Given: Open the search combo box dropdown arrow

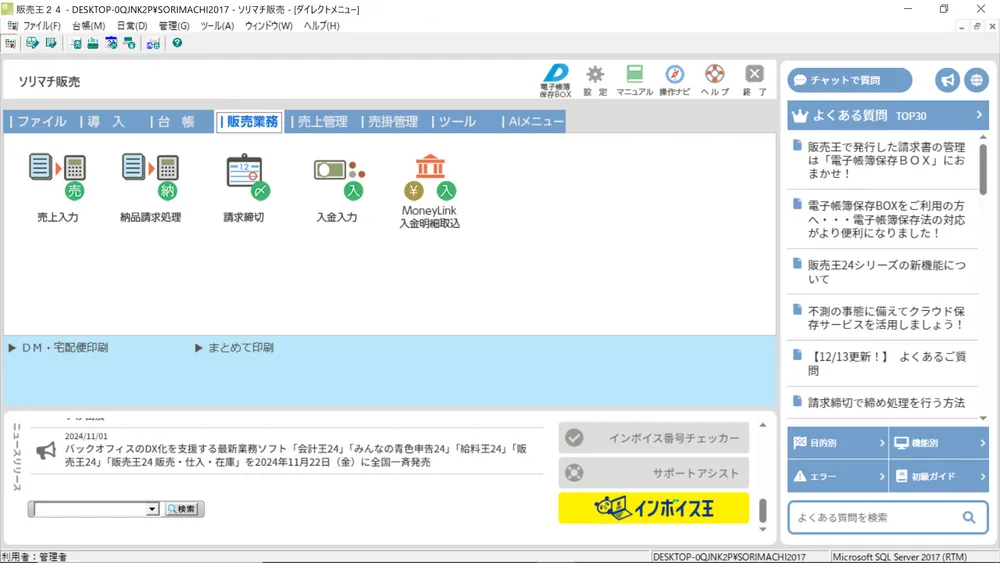Looking at the screenshot, I should coord(153,509).
